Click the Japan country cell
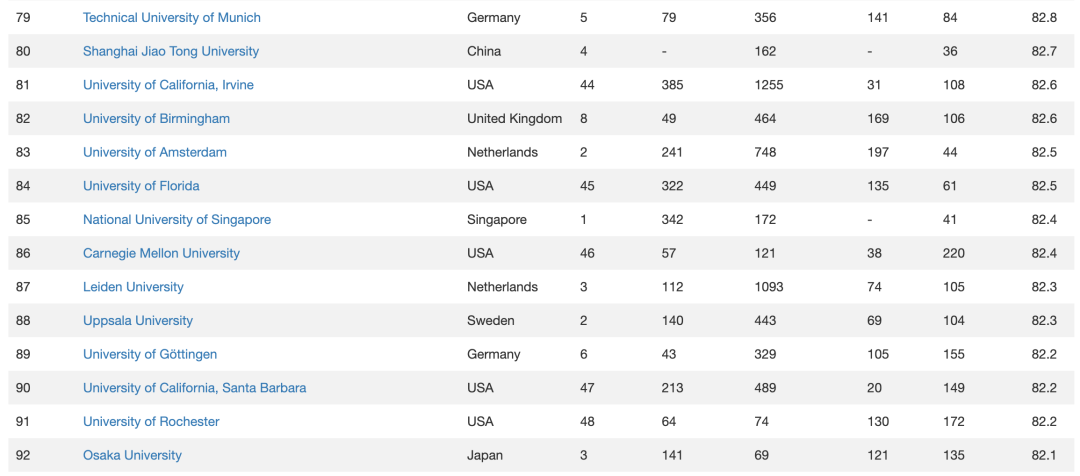 click(485, 457)
